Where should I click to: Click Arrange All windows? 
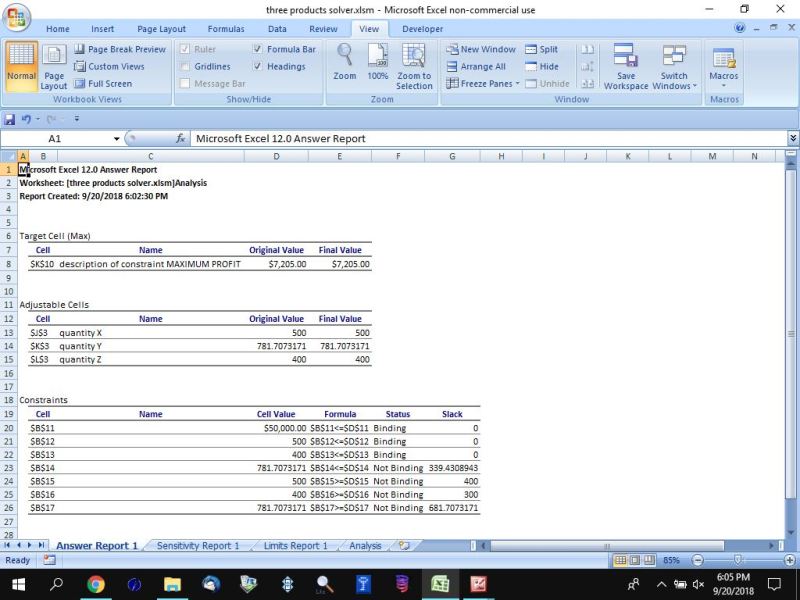pyautogui.click(x=476, y=66)
